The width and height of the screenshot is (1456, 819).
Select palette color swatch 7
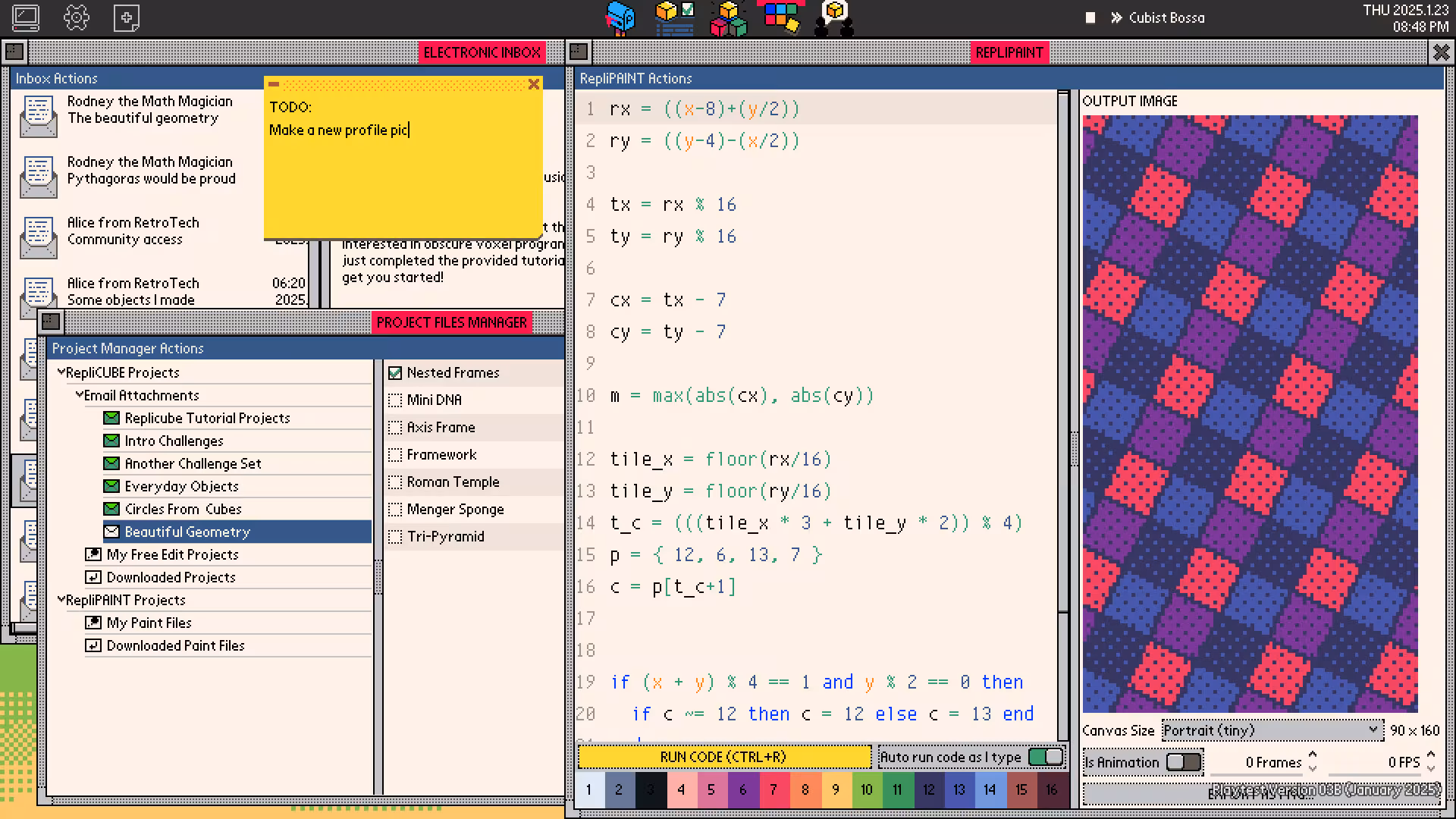coord(773,789)
